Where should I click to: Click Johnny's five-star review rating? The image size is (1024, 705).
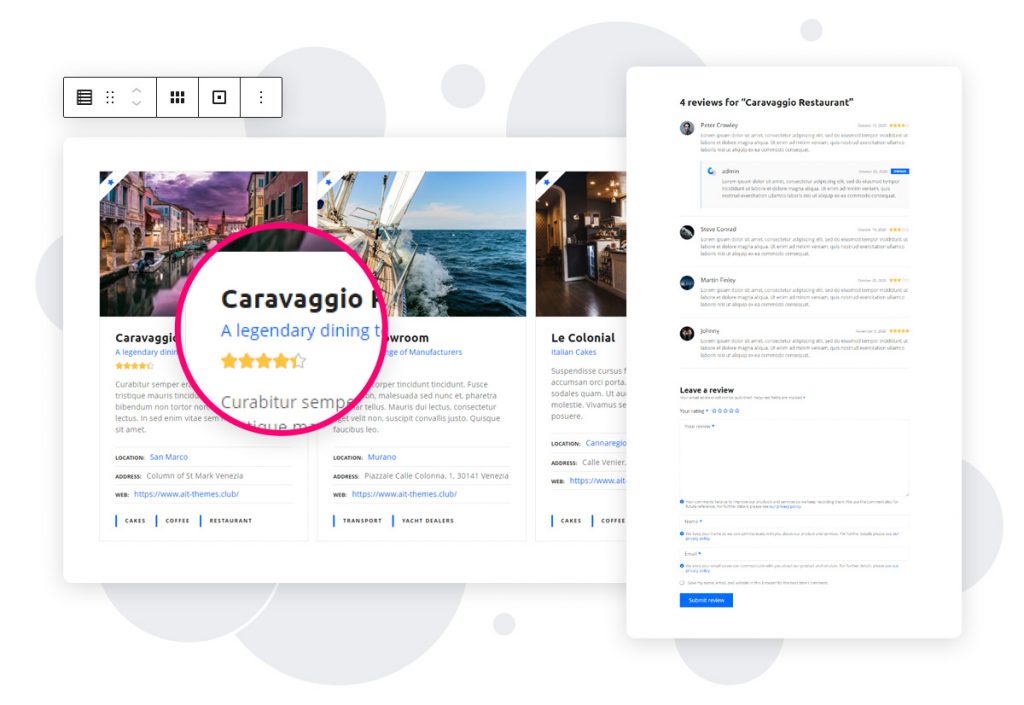tap(899, 331)
